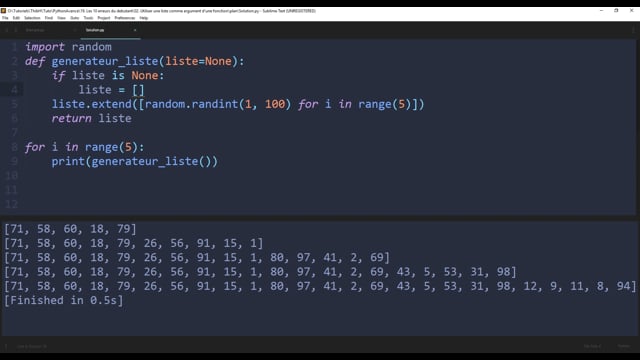This screenshot has height=360, width=640.
Task: Open the Goto menu
Action: [x=74, y=18]
